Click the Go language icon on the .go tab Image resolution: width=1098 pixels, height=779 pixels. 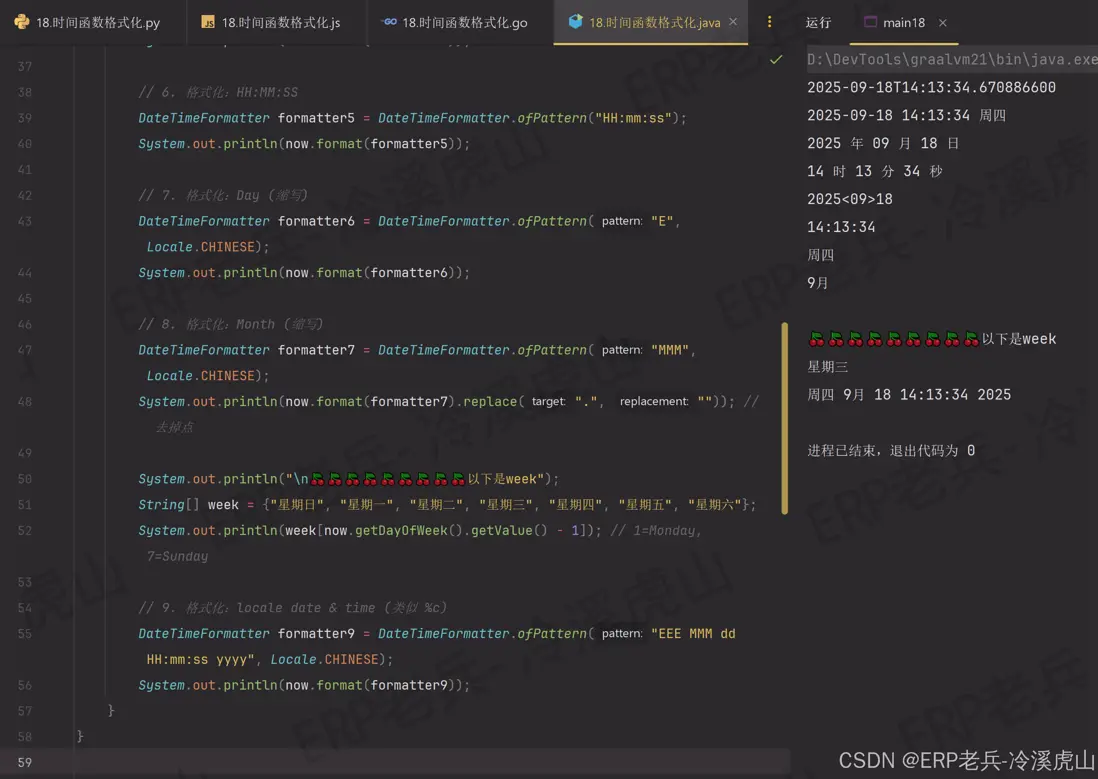(x=391, y=21)
